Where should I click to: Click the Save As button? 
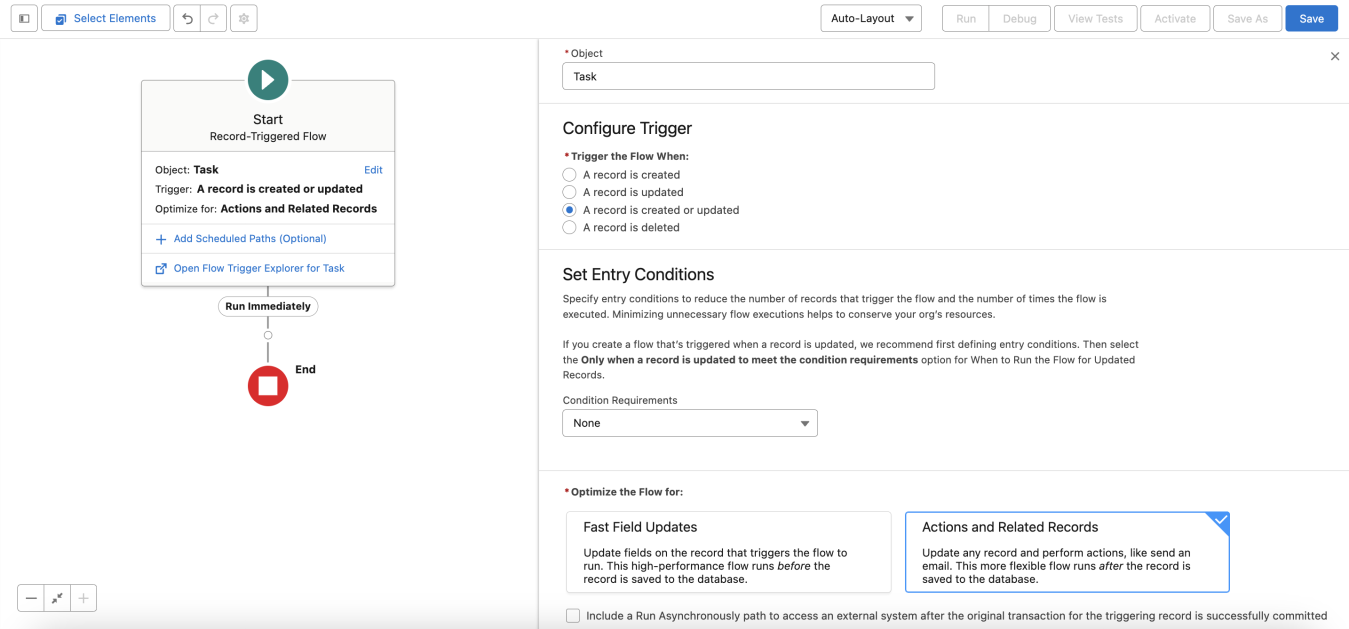click(x=1247, y=18)
